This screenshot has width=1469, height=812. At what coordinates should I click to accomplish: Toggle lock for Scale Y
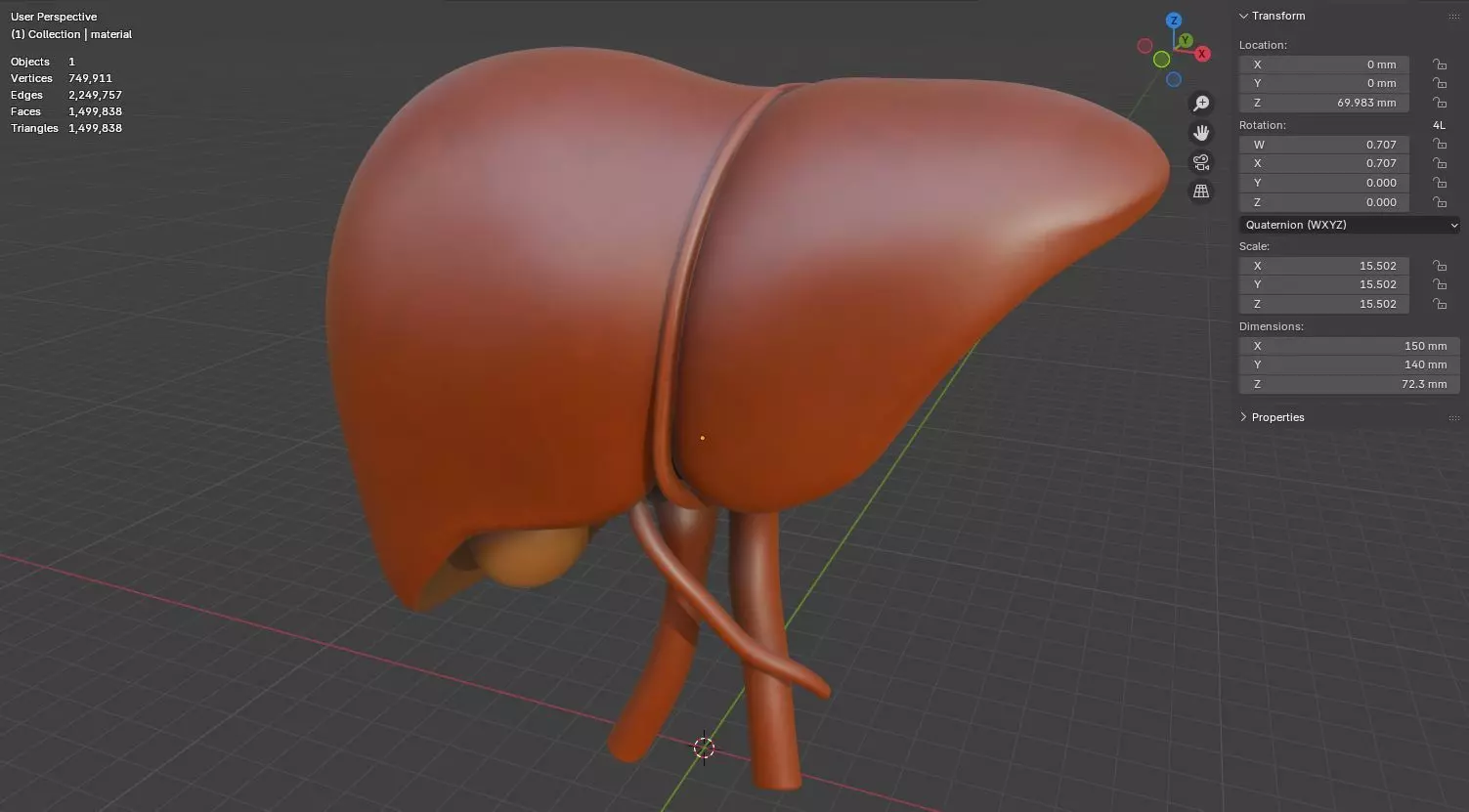[1440, 284]
